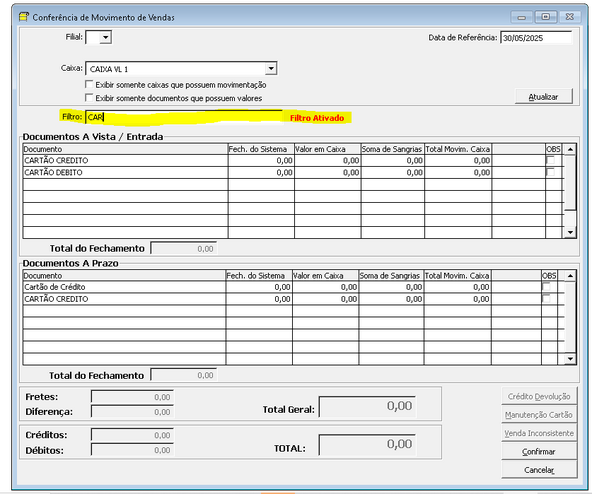Check OBS box for CARTÃO DEBITO row
The height and width of the screenshot is (494, 592).
point(551,172)
